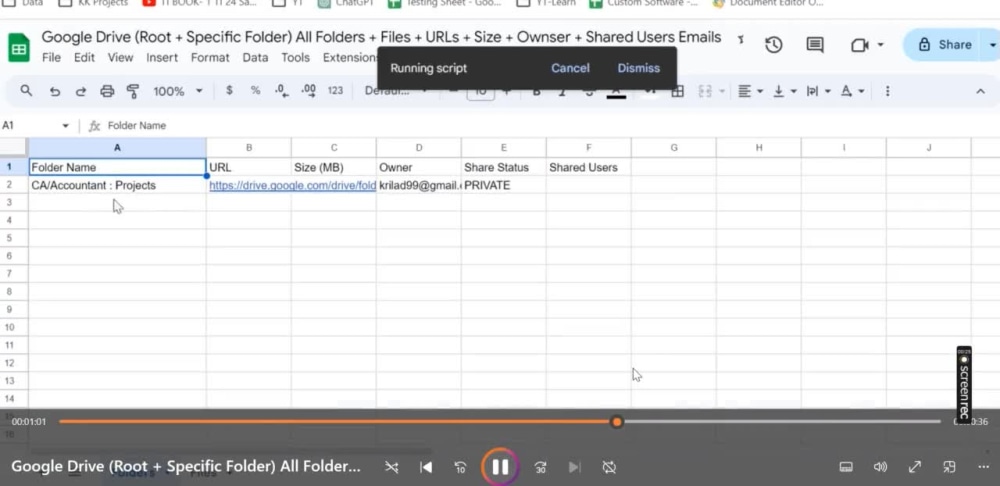Click the Share button
This screenshot has width=1000, height=486.
[945, 45]
